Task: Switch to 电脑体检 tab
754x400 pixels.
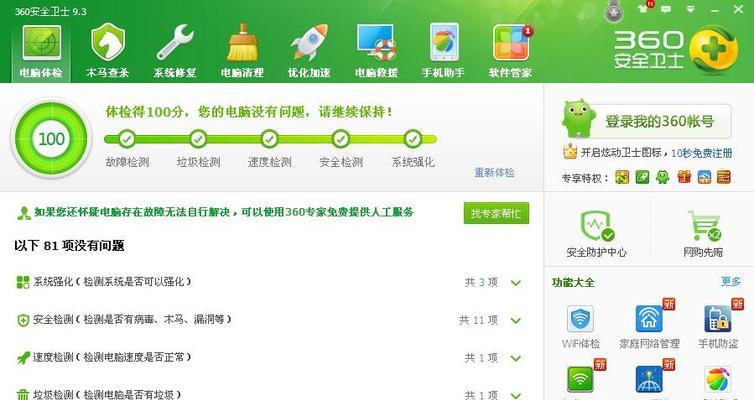Action: coord(41,52)
